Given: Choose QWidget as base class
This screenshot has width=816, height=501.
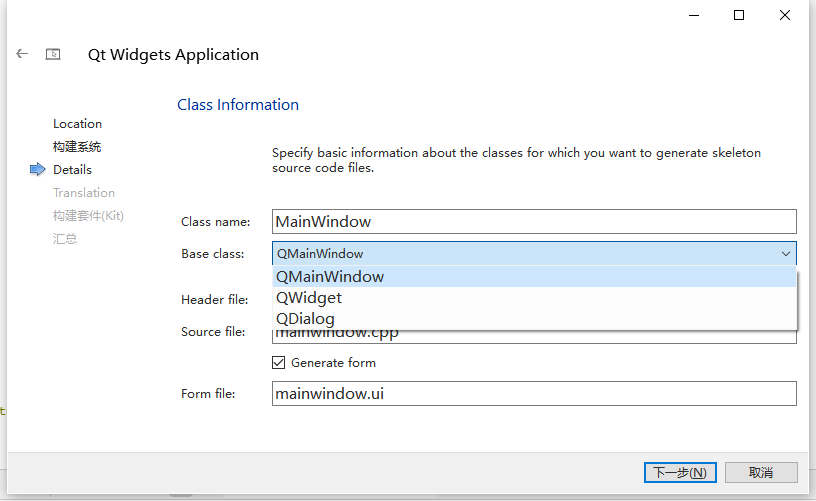Looking at the screenshot, I should [534, 298].
